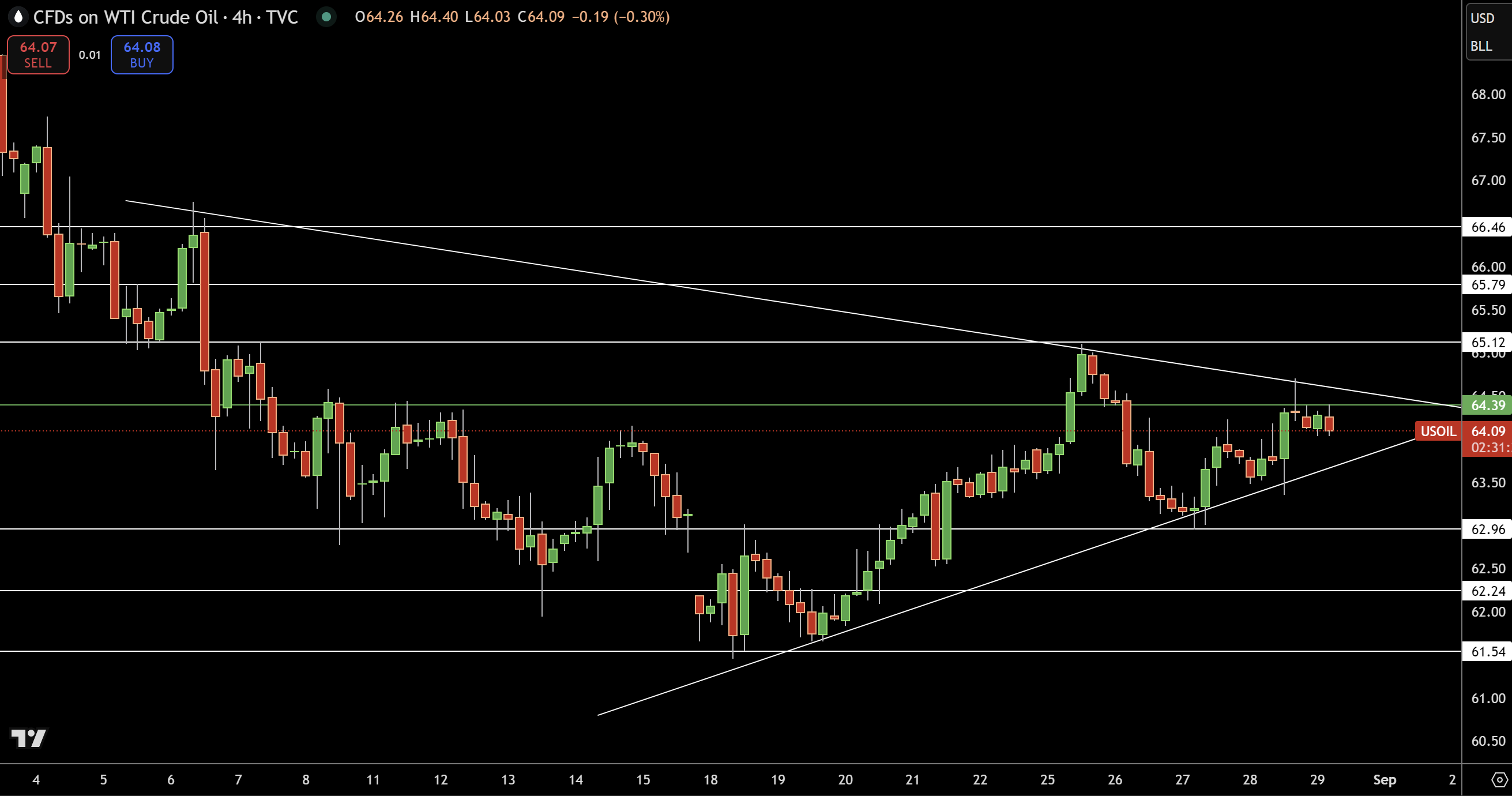Viewport: 1512px width, 796px height.
Task: Click the L64.03 low value in header
Action: click(487, 16)
